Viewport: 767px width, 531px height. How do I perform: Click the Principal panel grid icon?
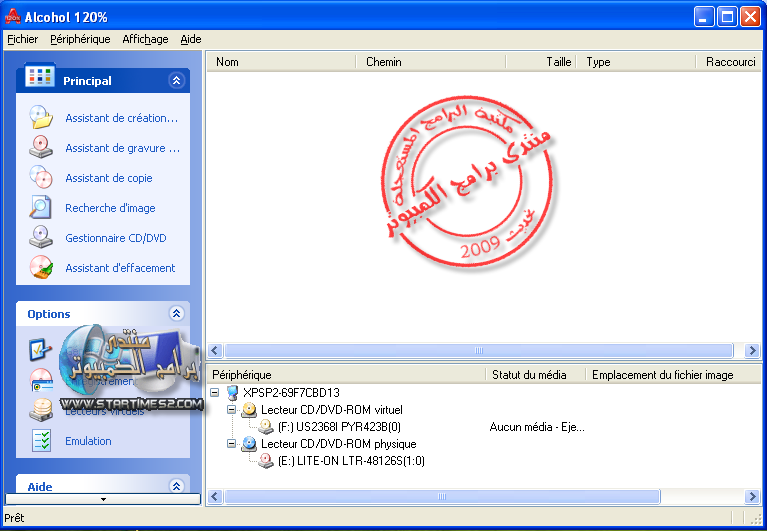(40, 76)
